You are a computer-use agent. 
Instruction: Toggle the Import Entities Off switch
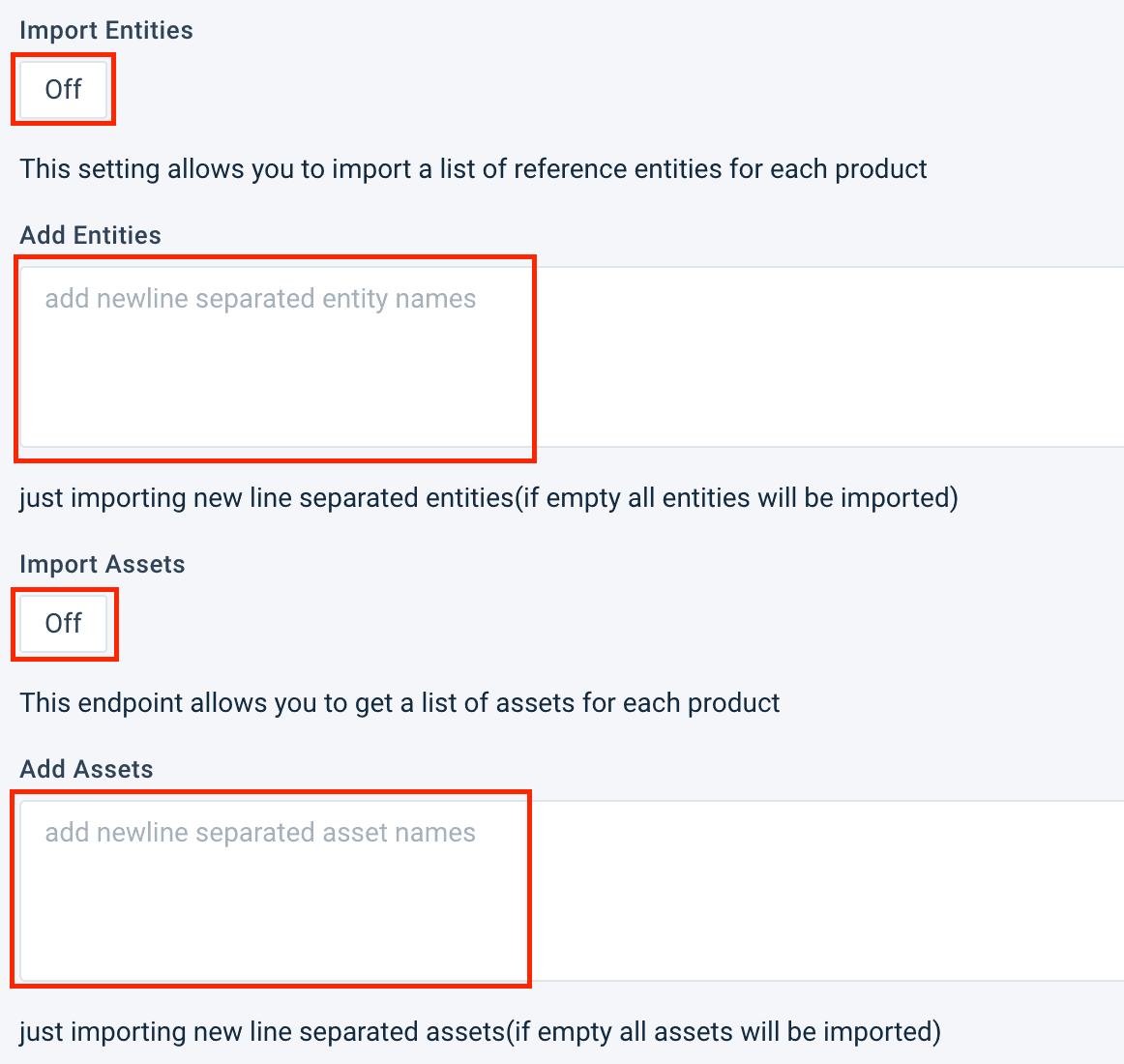[63, 90]
